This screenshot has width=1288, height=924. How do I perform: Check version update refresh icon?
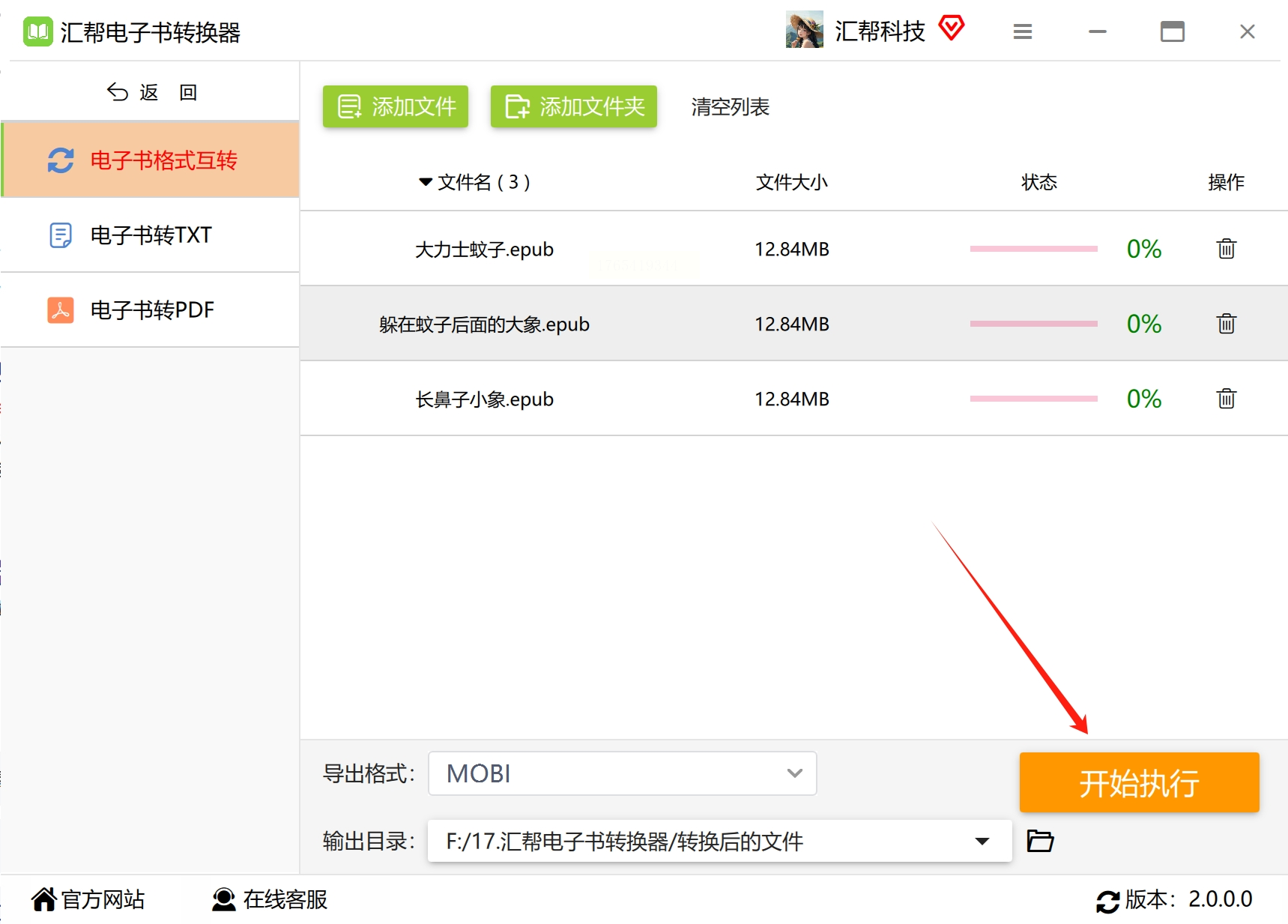[x=1107, y=901]
